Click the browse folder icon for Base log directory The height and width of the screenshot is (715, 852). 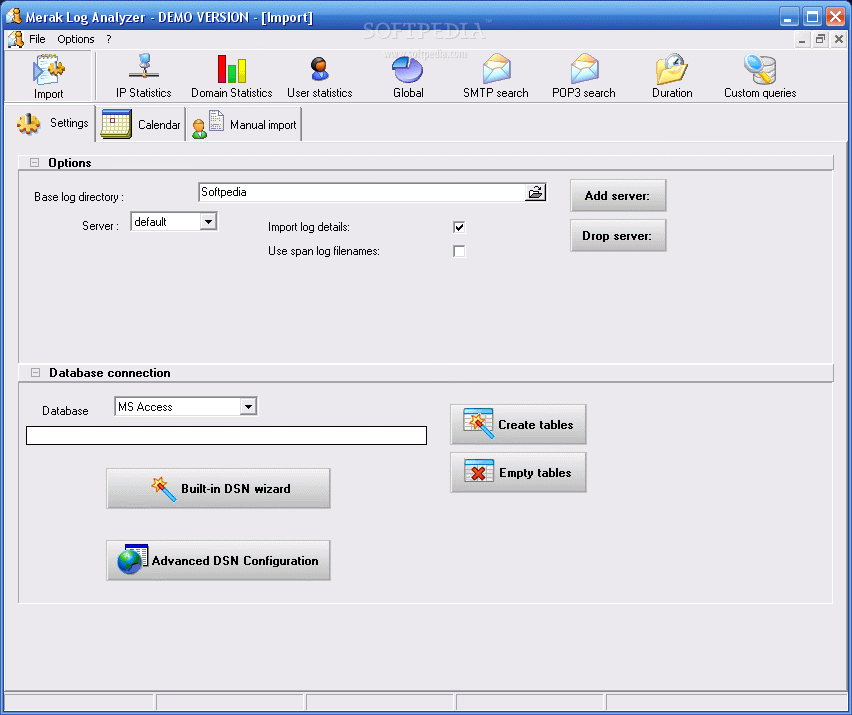[x=535, y=192]
